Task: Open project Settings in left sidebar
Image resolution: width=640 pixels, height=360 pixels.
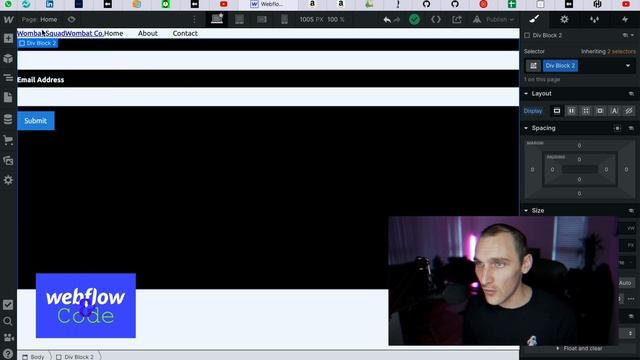Action: pos(8,180)
